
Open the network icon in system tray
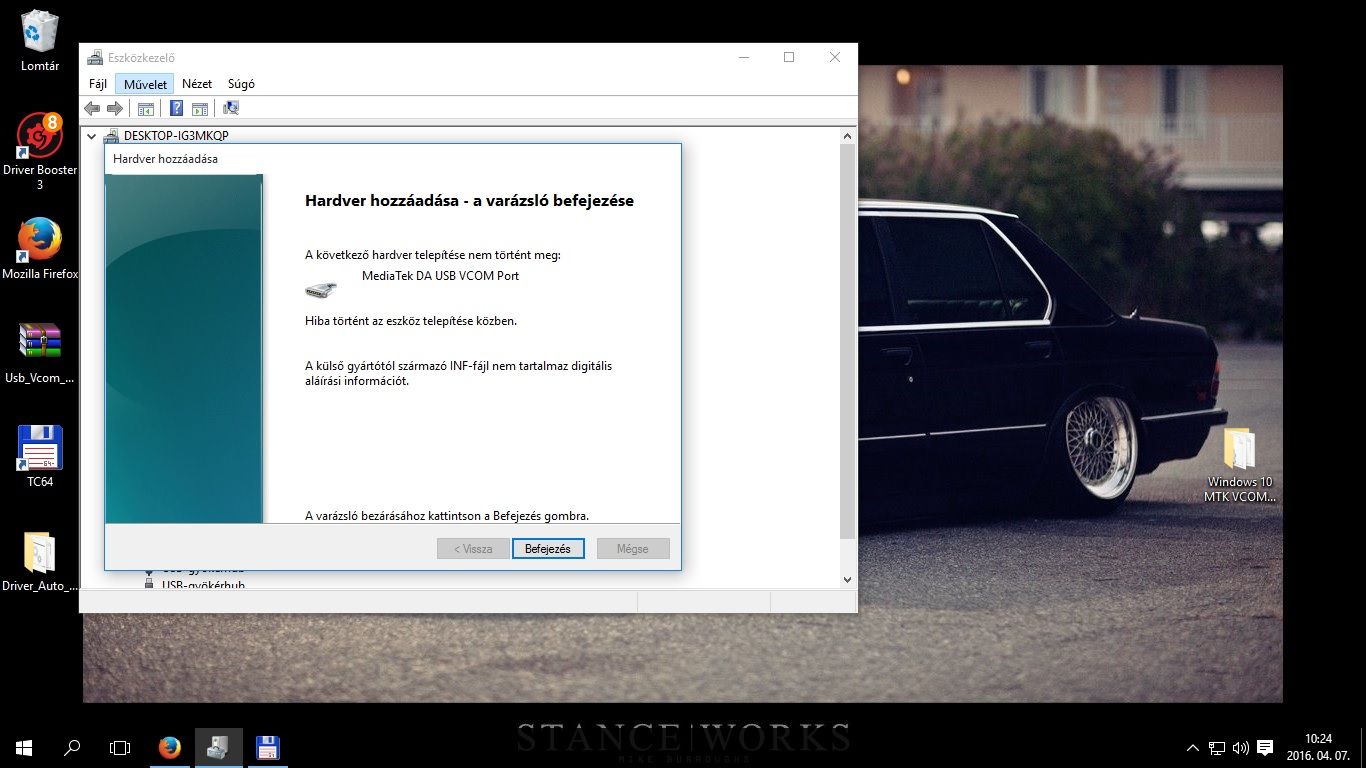click(x=1217, y=747)
